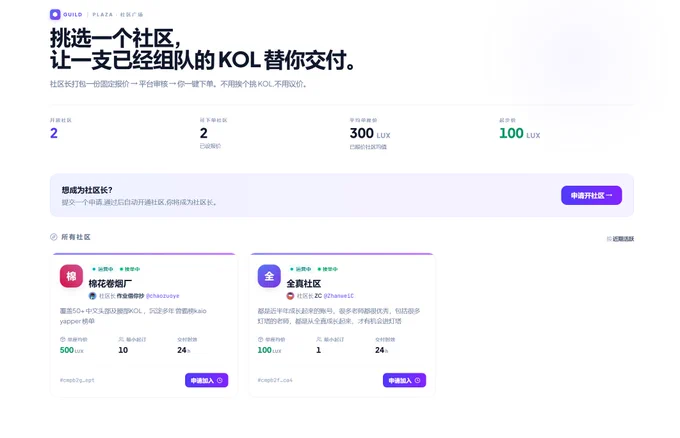
Task: Click the people icon above the 1 value
Action: coord(319,340)
